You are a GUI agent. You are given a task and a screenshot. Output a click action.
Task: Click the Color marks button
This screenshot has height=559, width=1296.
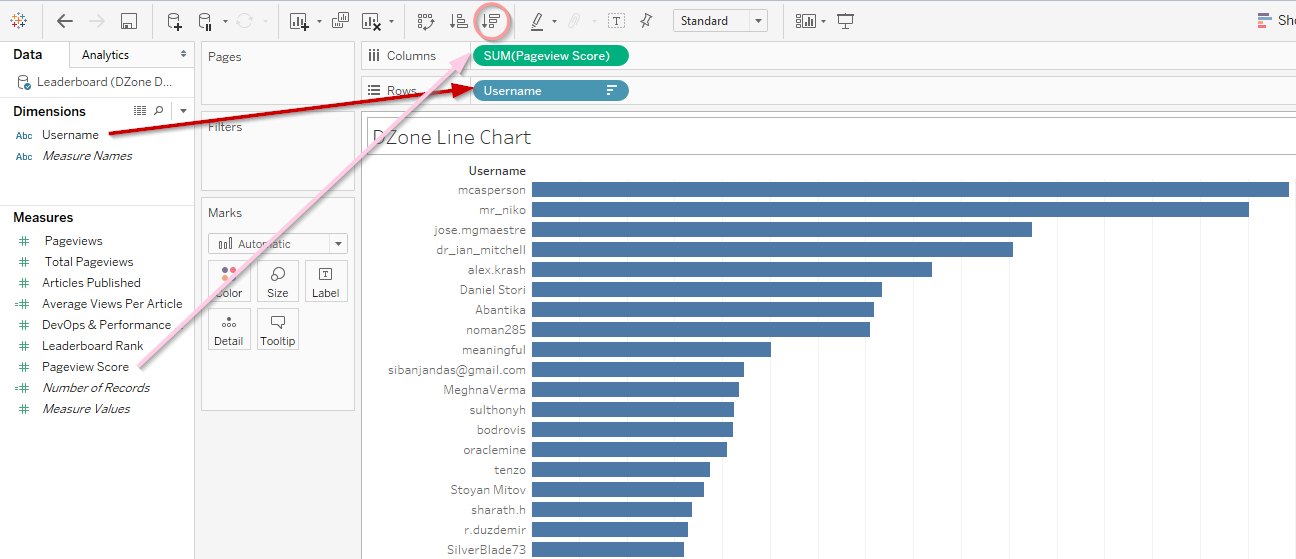(228, 282)
